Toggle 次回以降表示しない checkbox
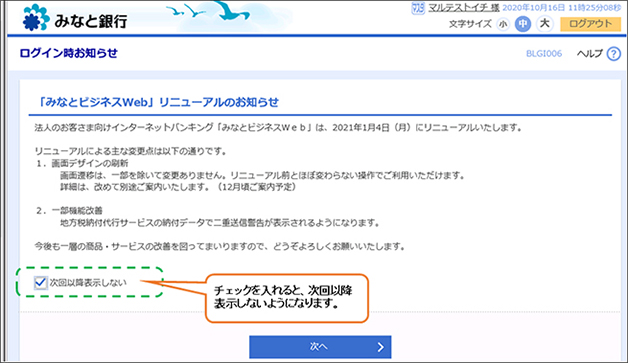628x363 pixels. coord(40,282)
